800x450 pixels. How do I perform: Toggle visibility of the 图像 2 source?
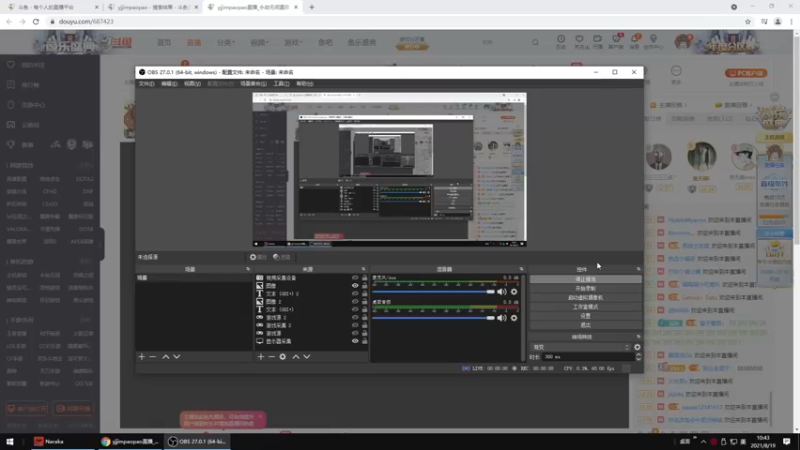click(355, 302)
